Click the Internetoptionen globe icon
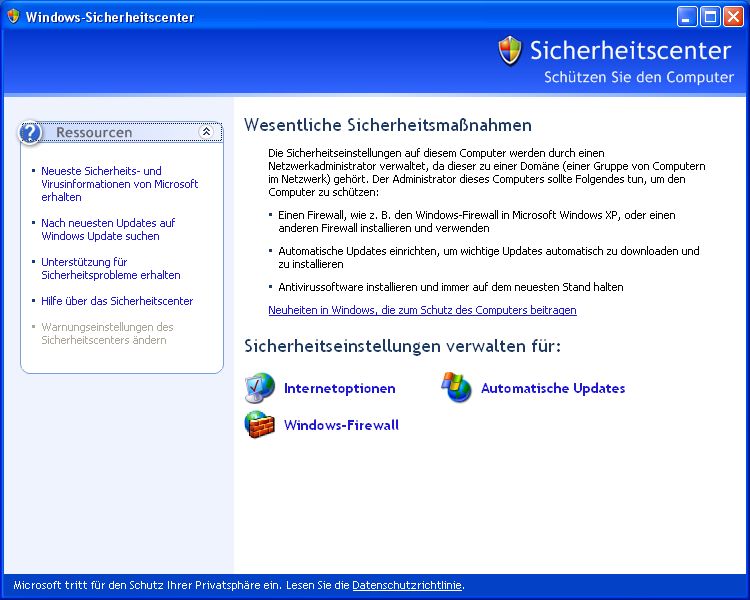Image resolution: width=750 pixels, height=600 pixels. [x=260, y=388]
